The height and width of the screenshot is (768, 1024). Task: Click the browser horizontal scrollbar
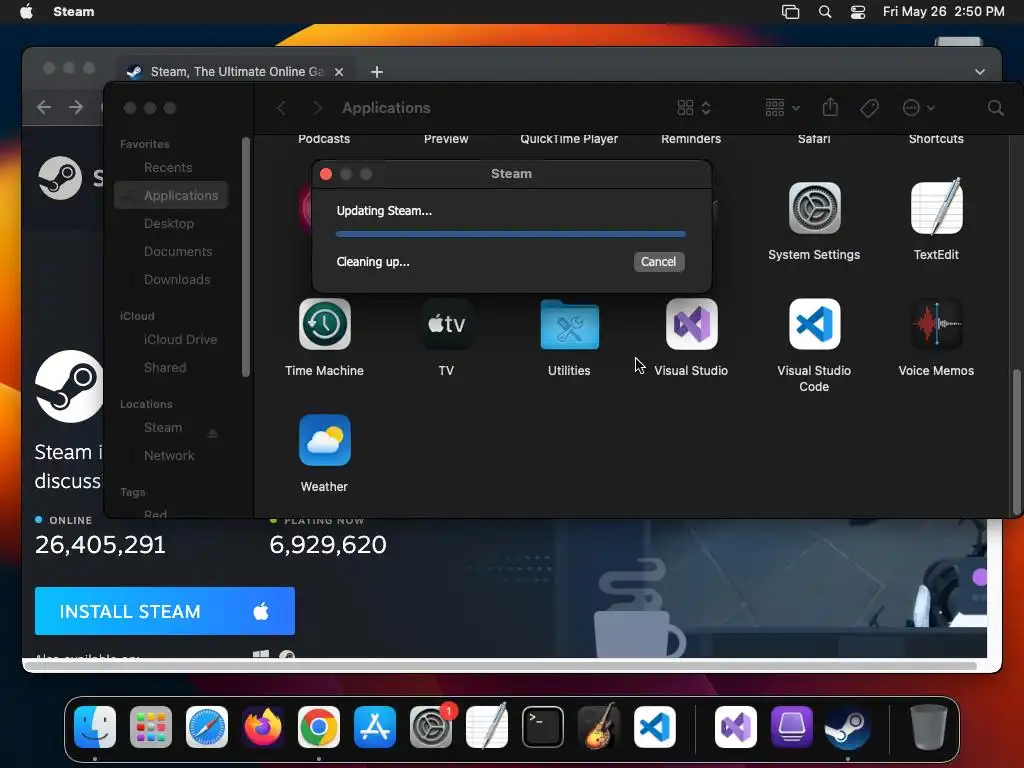coord(500,666)
